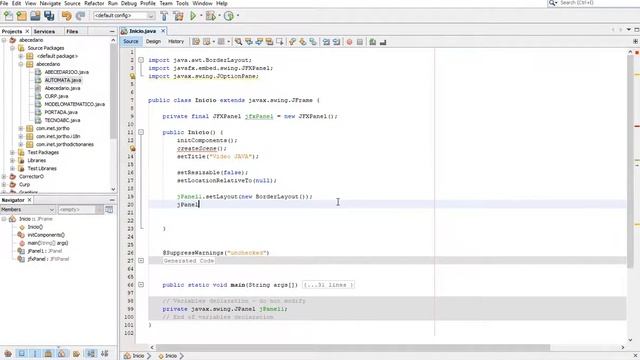Toggle Show Non-Public Members filter in Navigator

[x=48, y=353]
